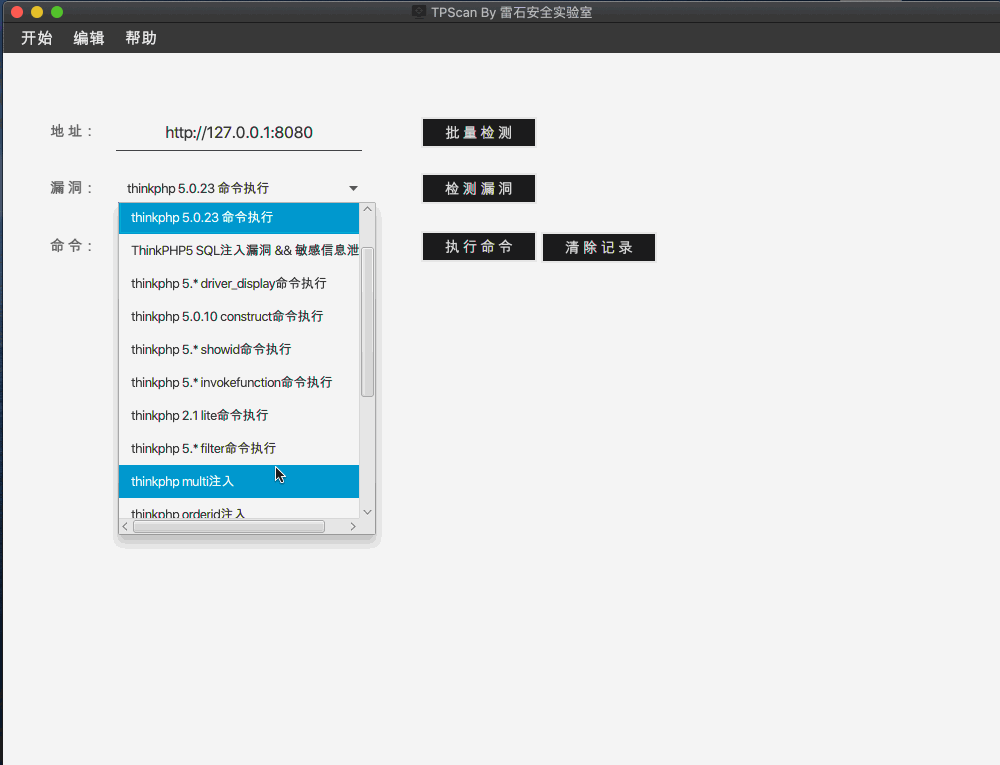The height and width of the screenshot is (765, 1000).
Task: Click the 批量检测 button
Action: (479, 133)
